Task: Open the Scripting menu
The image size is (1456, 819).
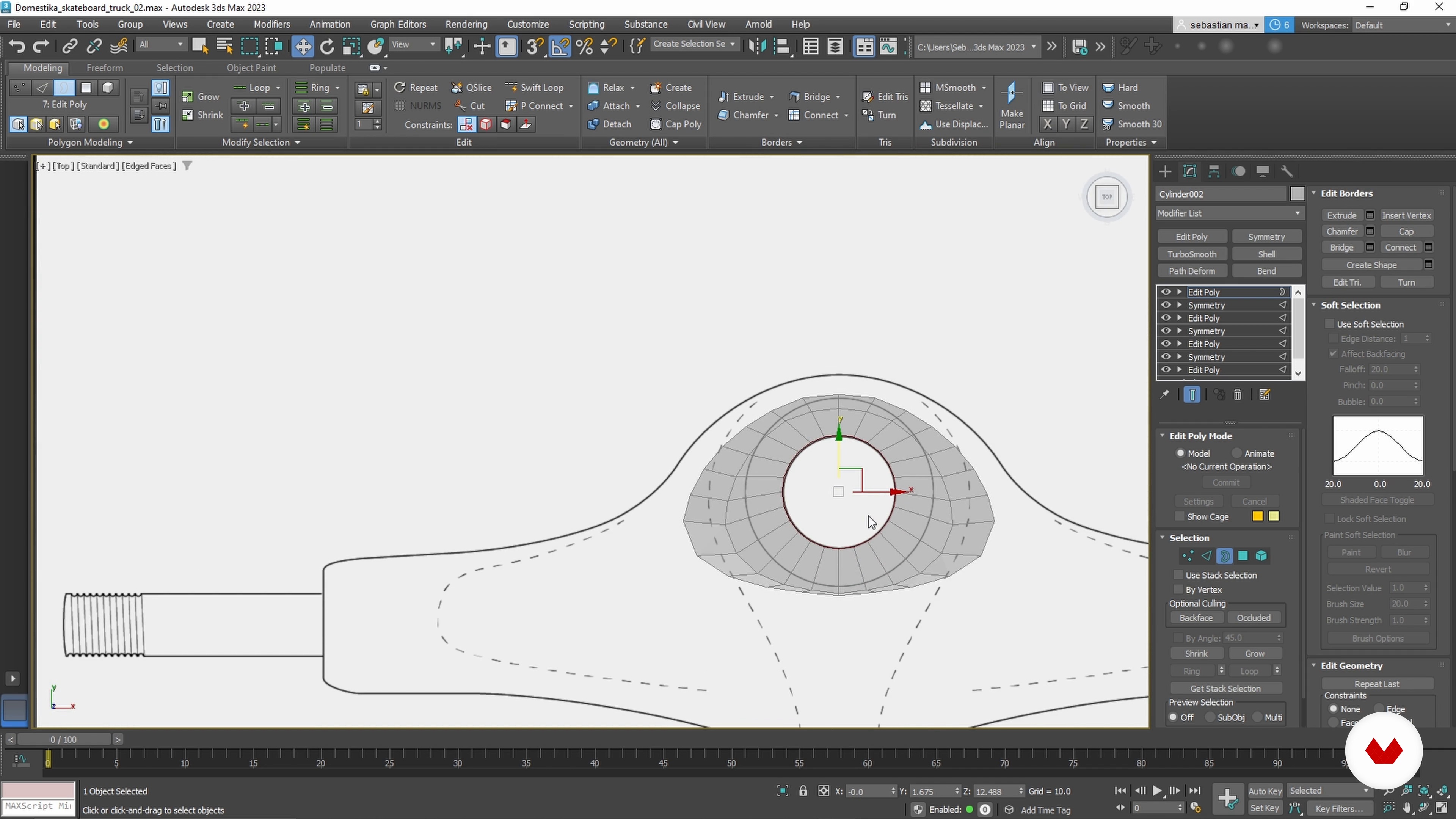Action: pos(586,24)
